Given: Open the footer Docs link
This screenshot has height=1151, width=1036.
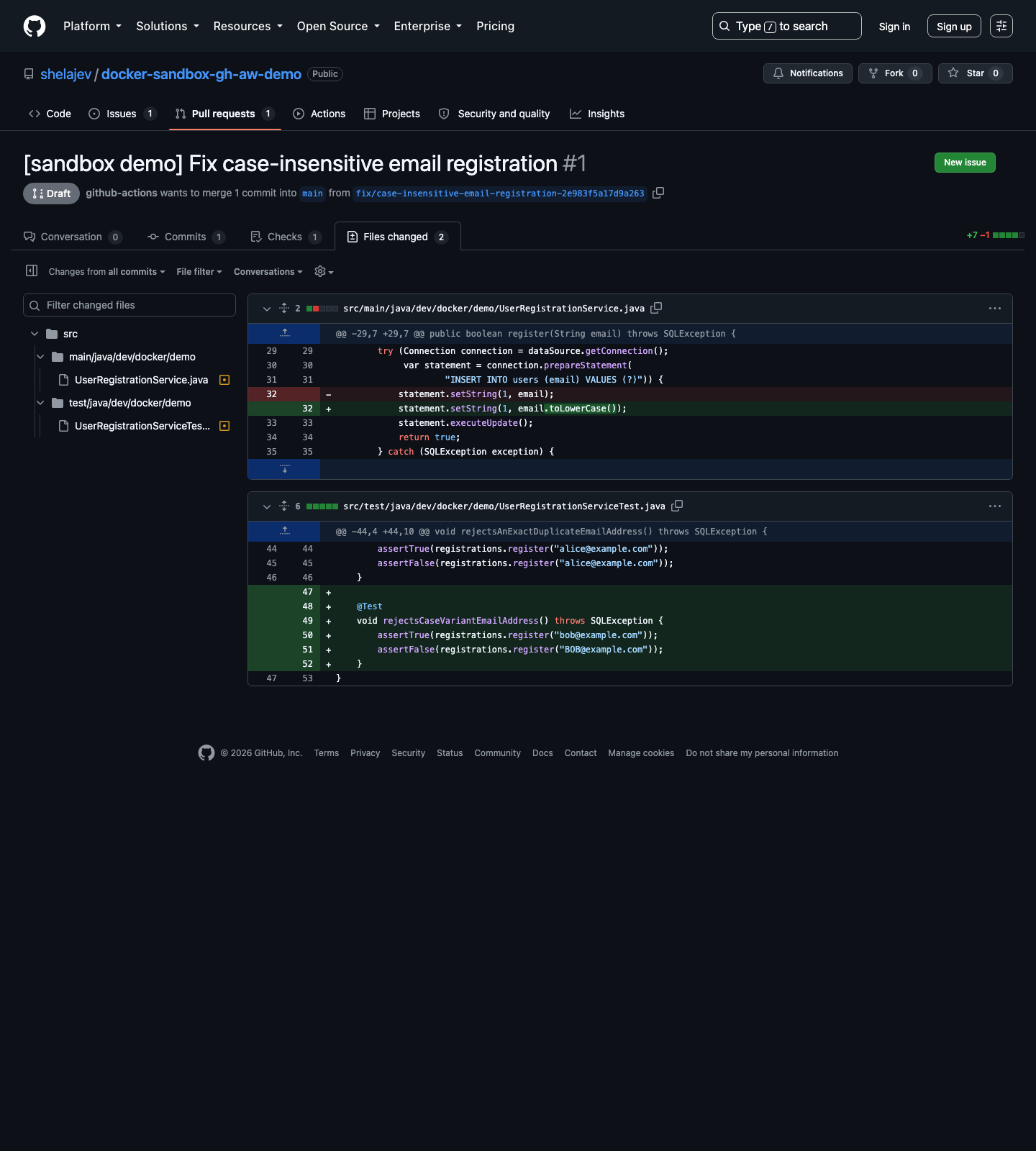Looking at the screenshot, I should click(542, 753).
